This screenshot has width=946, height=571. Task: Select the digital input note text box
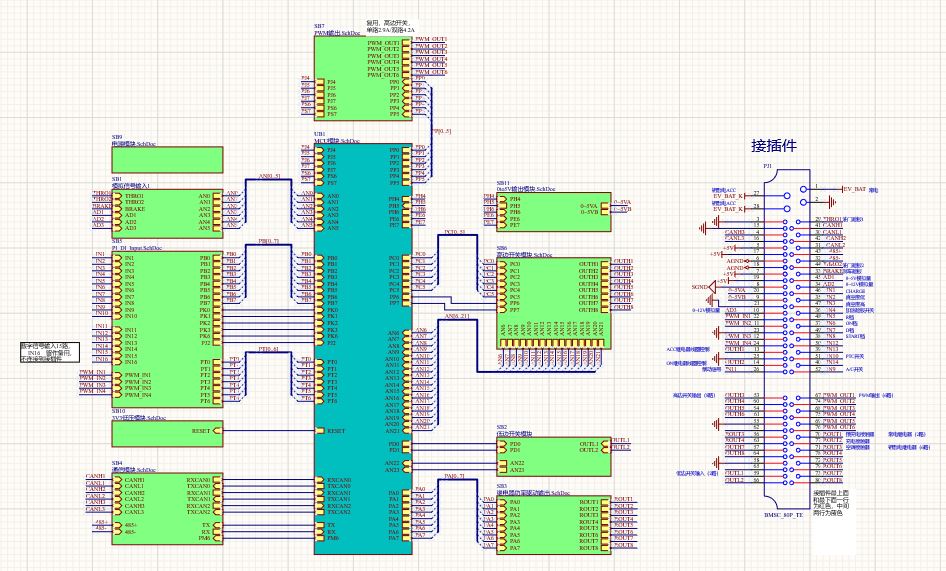click(49, 352)
